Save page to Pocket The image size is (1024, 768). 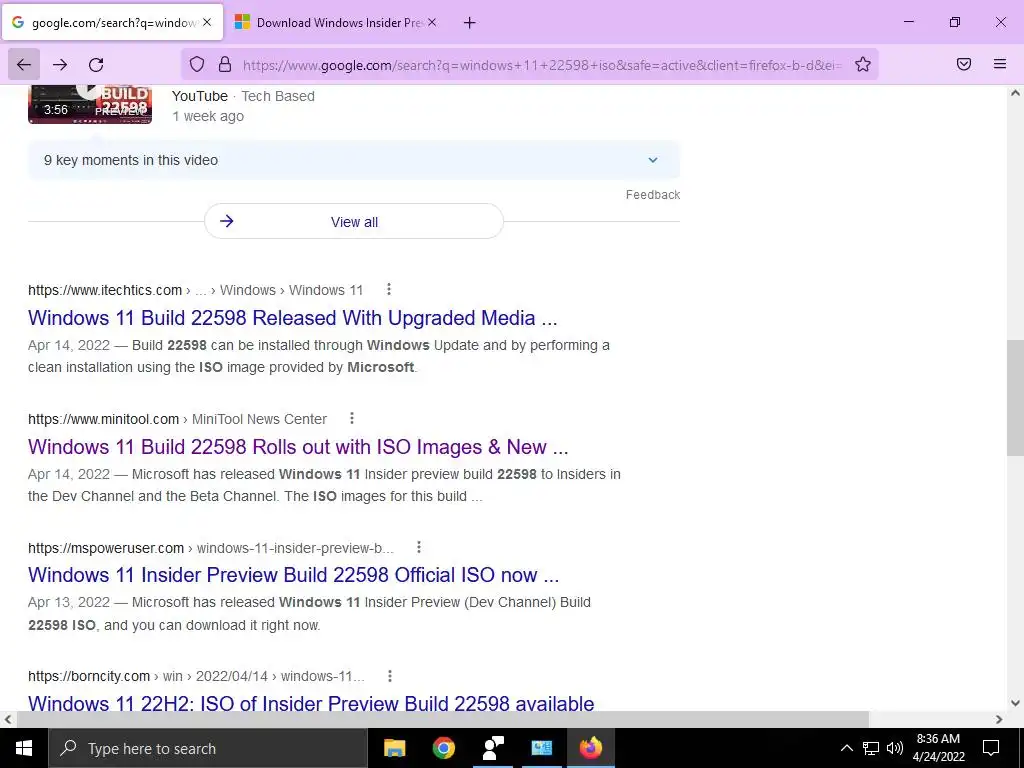click(x=964, y=64)
